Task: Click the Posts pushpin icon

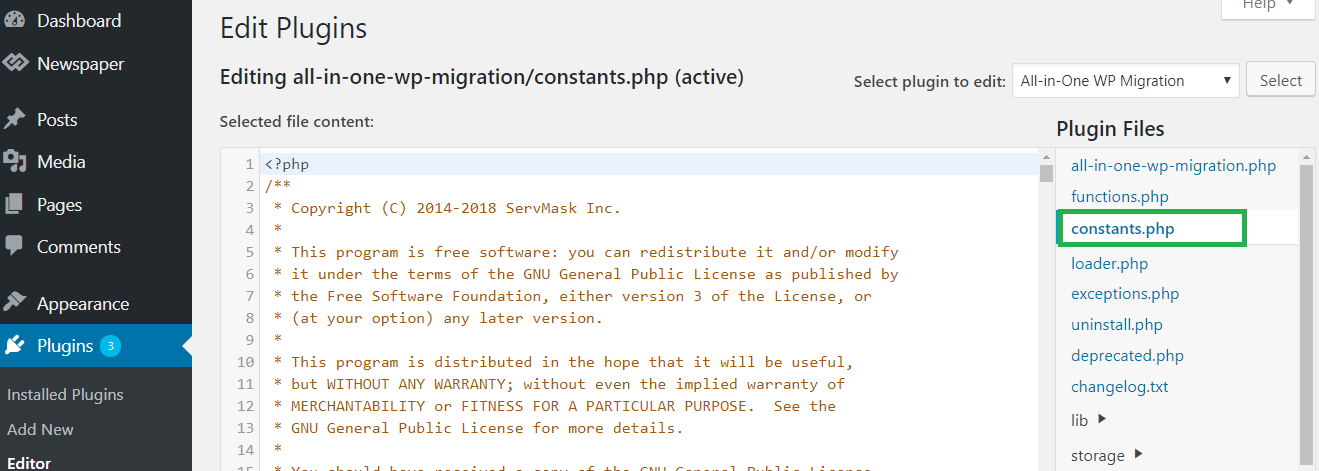Action: click(15, 120)
